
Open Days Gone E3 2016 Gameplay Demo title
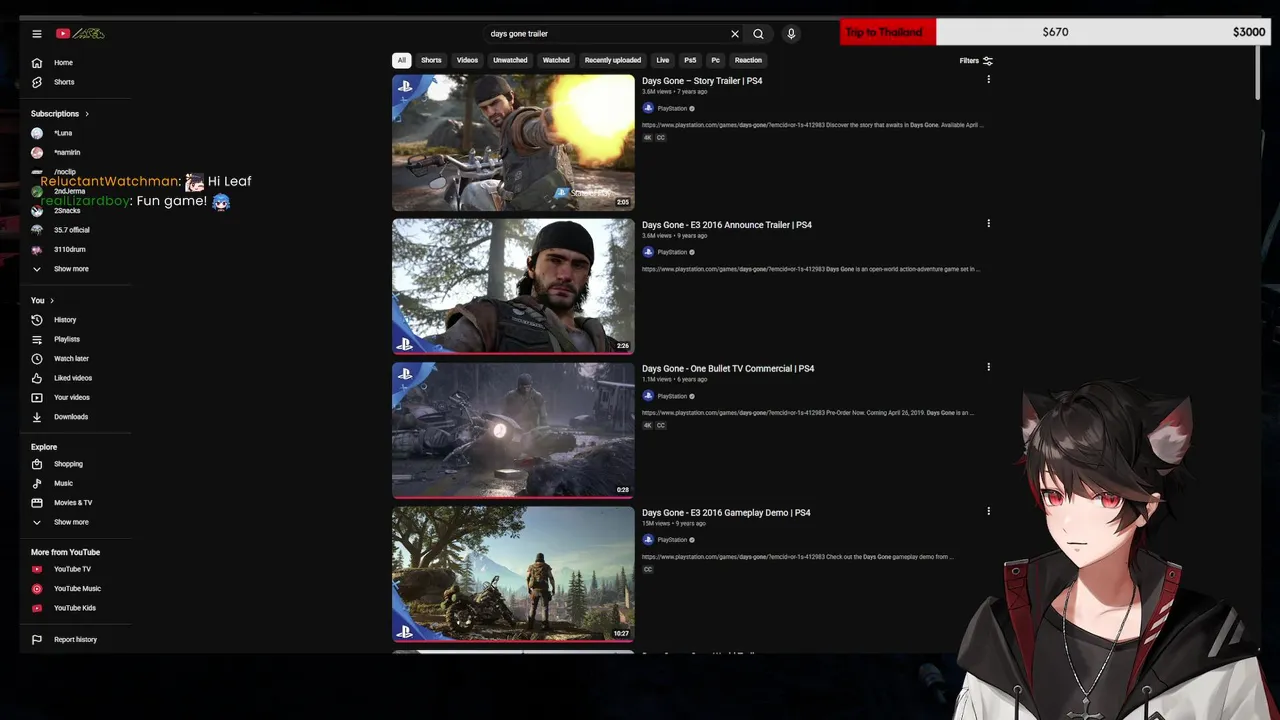(x=726, y=513)
